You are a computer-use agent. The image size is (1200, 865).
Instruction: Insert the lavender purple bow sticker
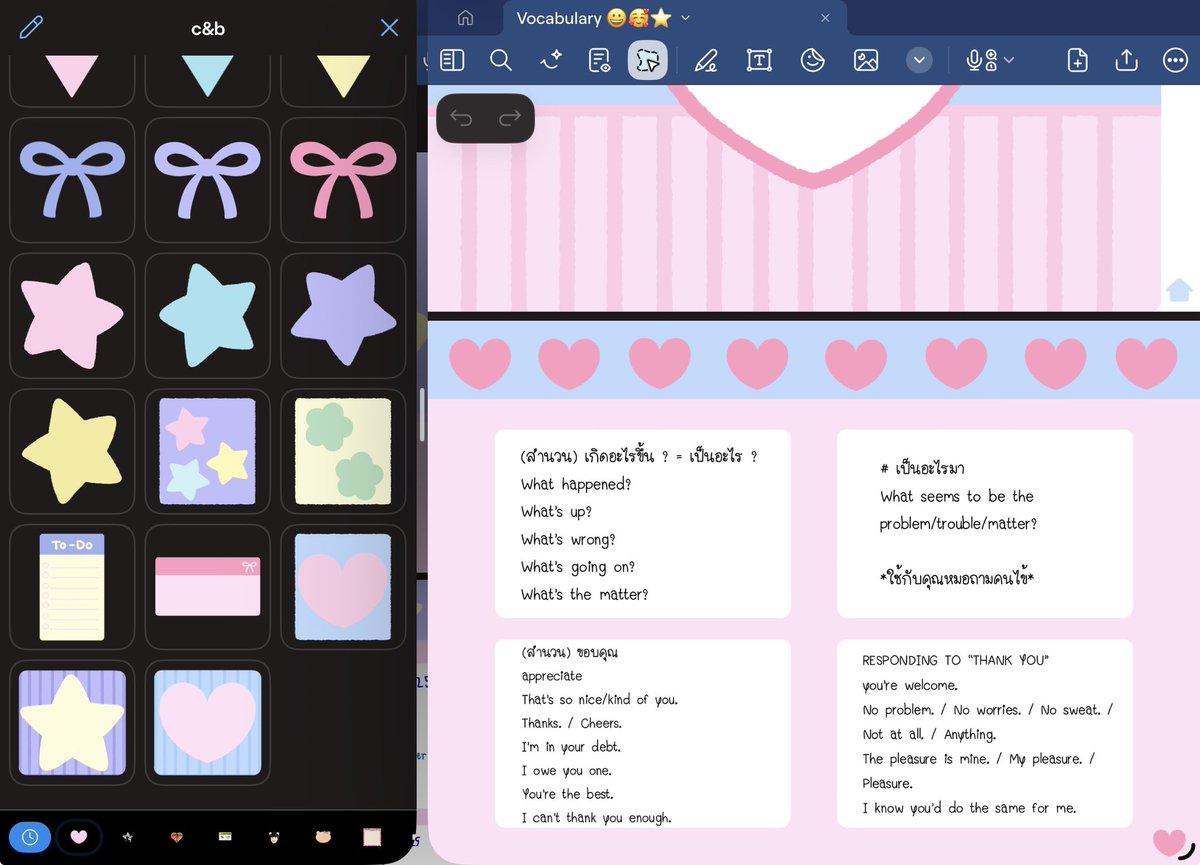tap(207, 180)
